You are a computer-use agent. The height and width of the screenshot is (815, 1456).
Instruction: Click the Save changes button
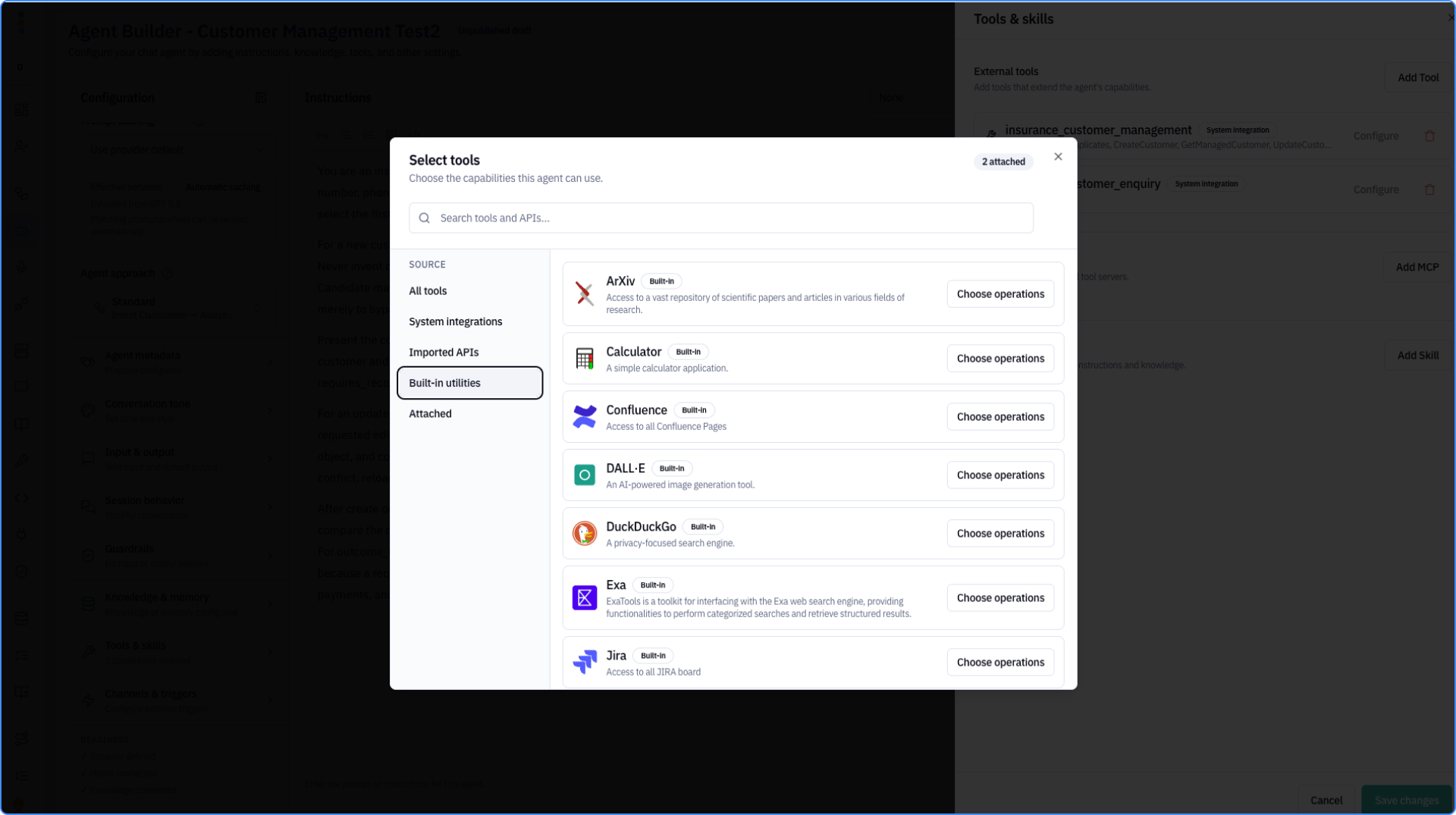(1407, 801)
